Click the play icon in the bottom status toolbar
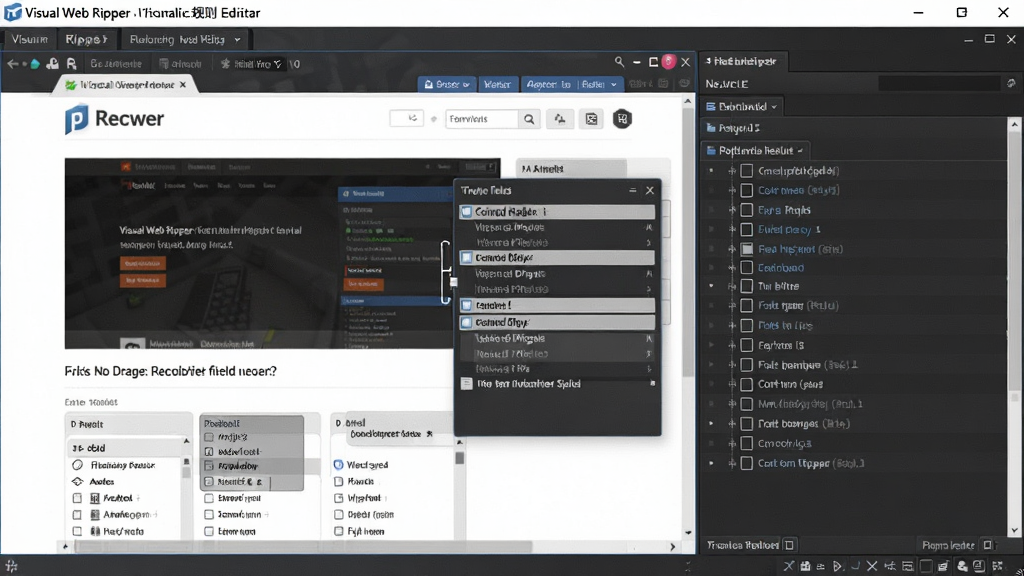Image resolution: width=1024 pixels, height=576 pixels. pos(838,566)
